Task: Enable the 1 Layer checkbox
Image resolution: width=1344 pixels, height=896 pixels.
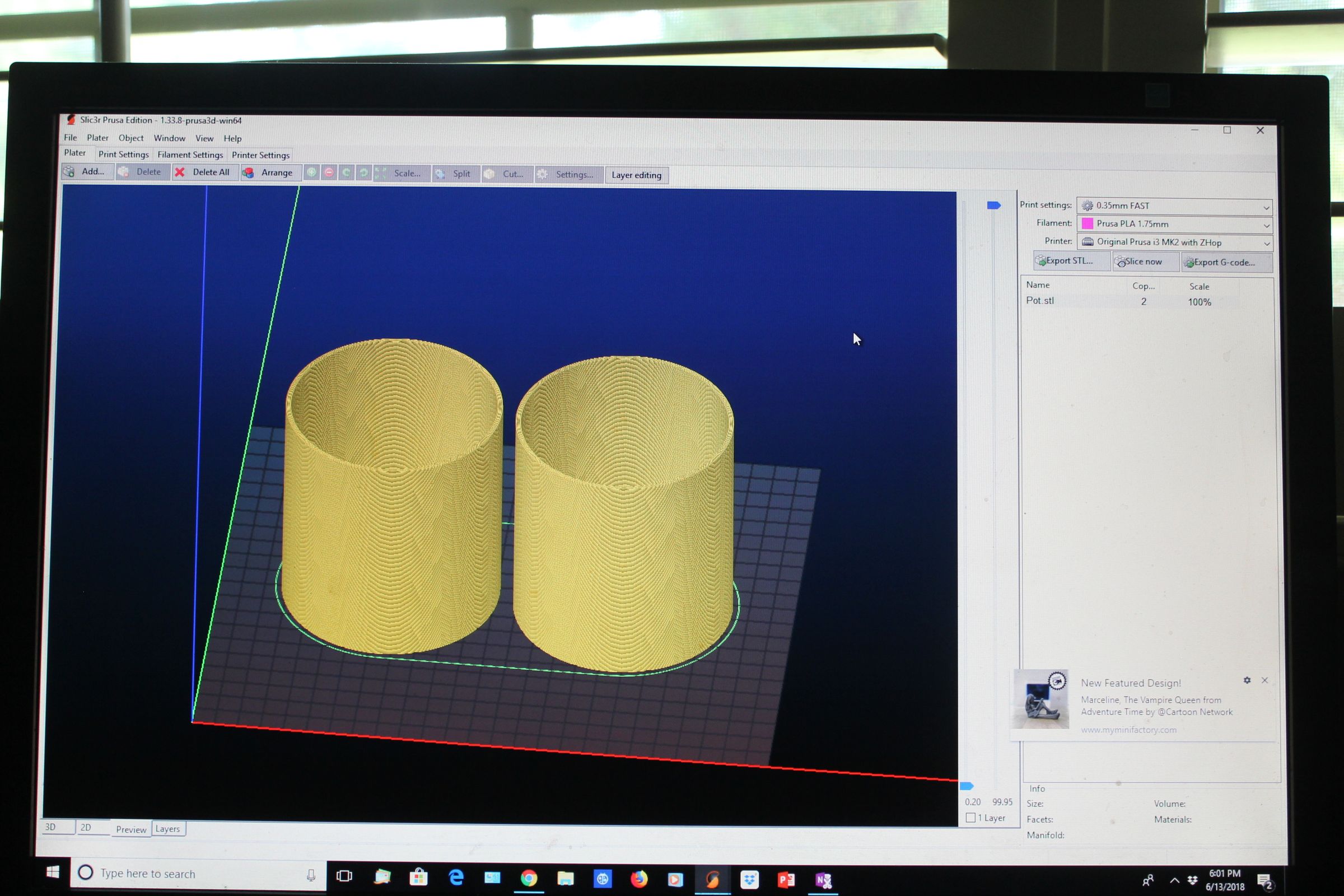Action: pos(971,818)
